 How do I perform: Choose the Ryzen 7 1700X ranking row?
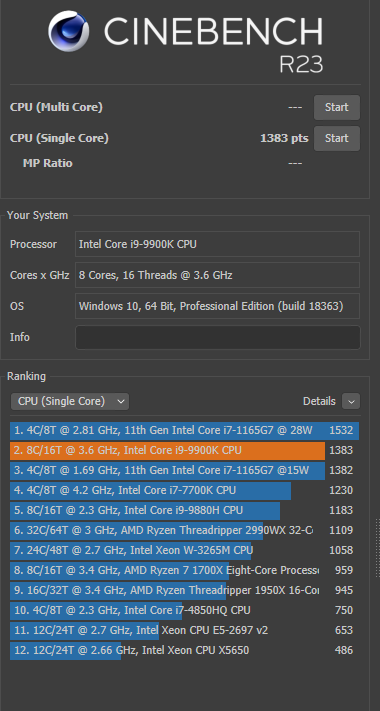coord(185,570)
